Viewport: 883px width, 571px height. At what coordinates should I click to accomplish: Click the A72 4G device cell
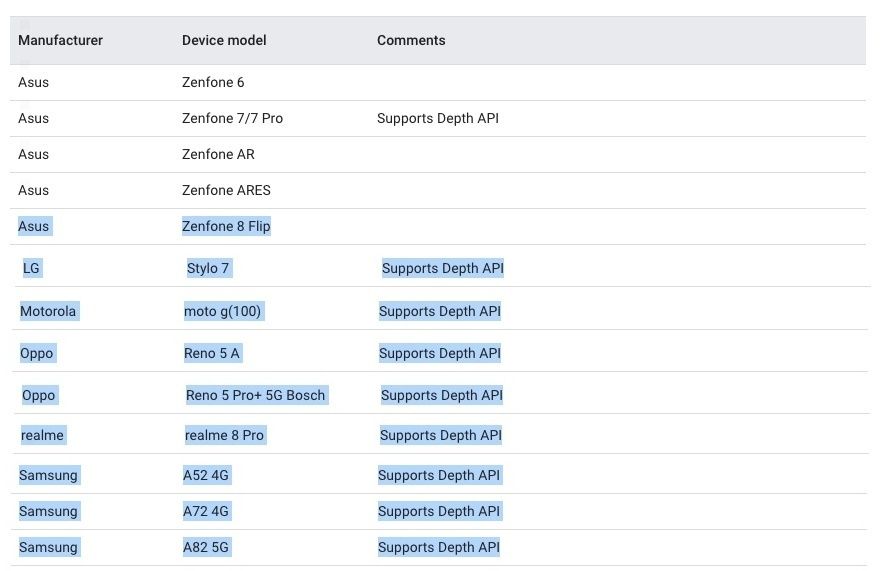[206, 511]
